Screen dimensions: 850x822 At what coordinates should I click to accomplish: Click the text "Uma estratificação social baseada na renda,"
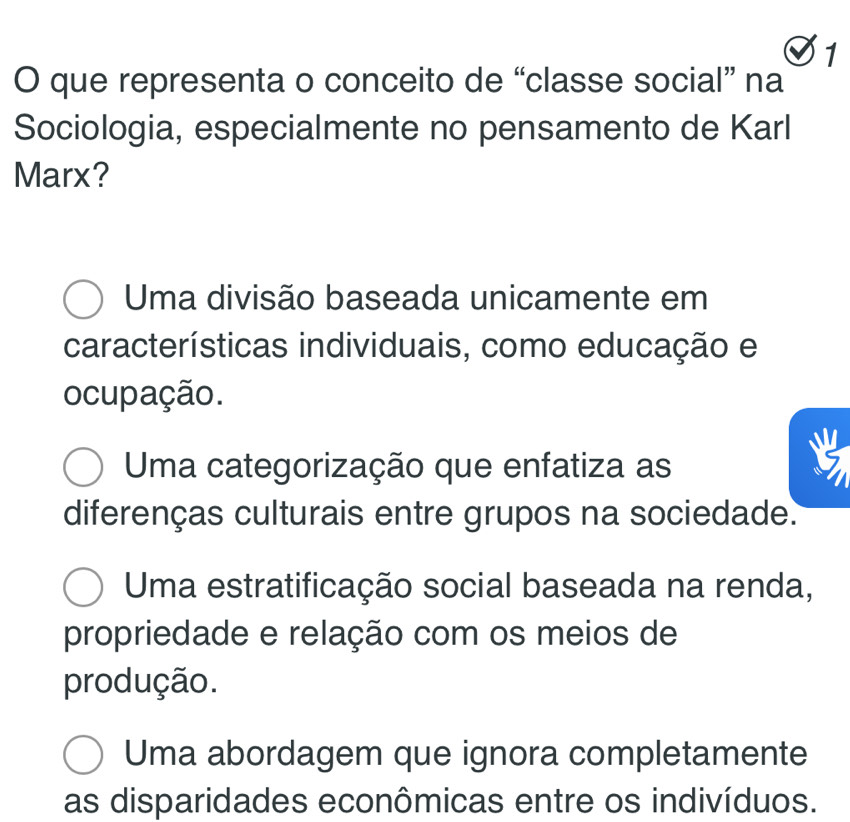466,585
